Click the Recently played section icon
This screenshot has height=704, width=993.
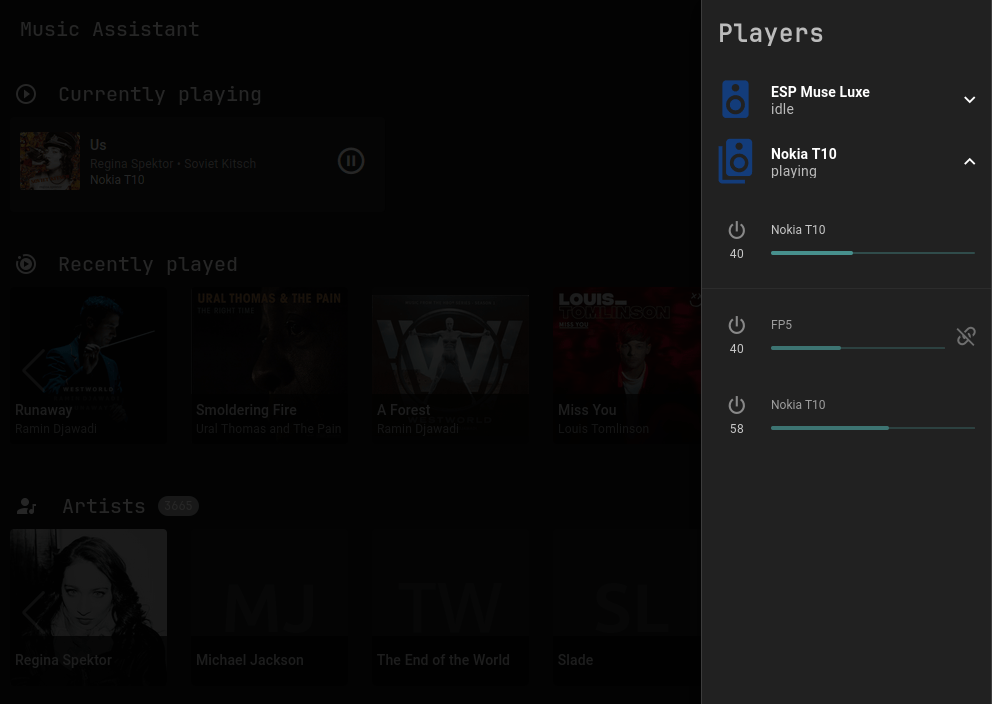pyautogui.click(x=26, y=264)
